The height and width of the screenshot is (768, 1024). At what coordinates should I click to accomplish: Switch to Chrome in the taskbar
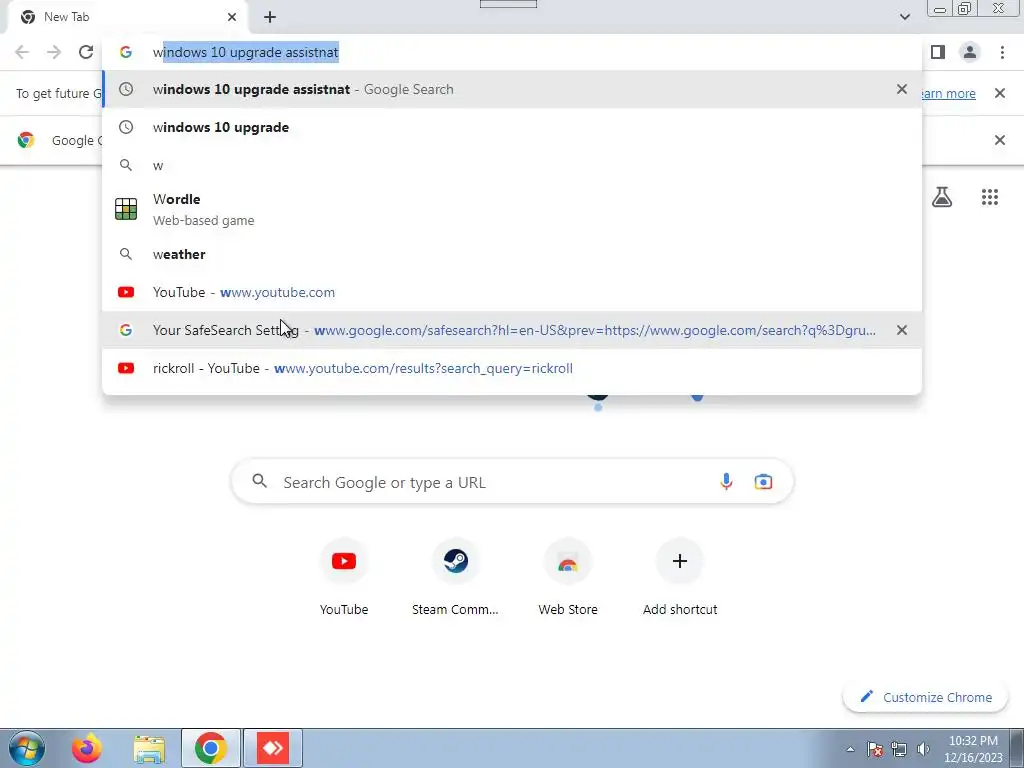(x=210, y=748)
